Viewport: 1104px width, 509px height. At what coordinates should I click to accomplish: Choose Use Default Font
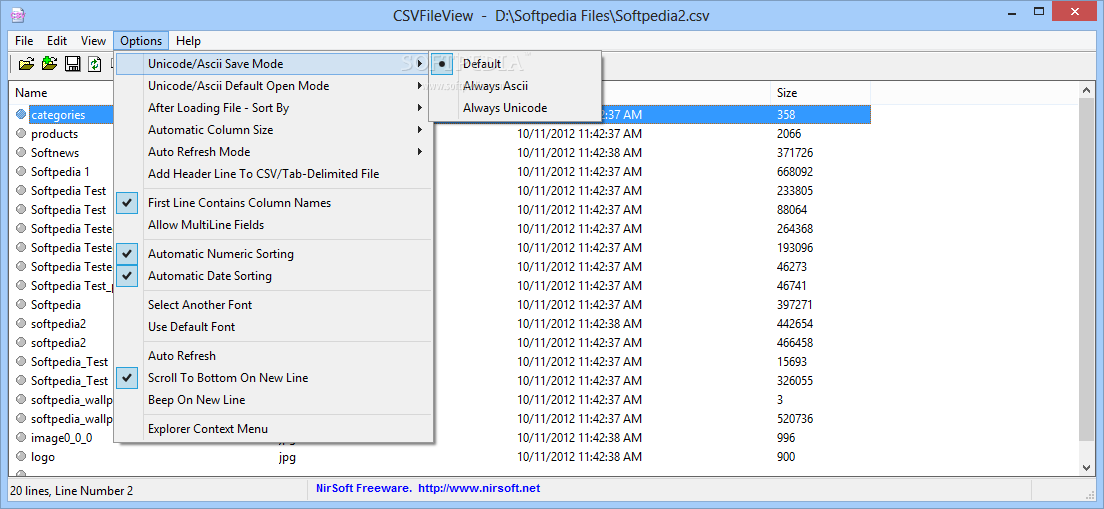click(x=273, y=327)
